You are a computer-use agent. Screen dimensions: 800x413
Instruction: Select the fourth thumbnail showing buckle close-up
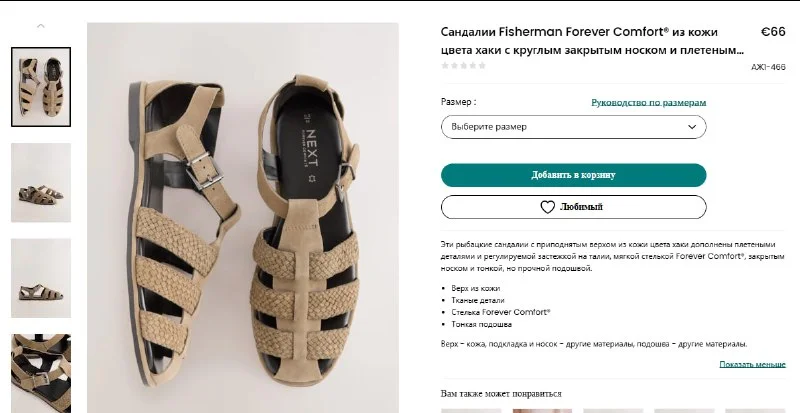(x=41, y=371)
